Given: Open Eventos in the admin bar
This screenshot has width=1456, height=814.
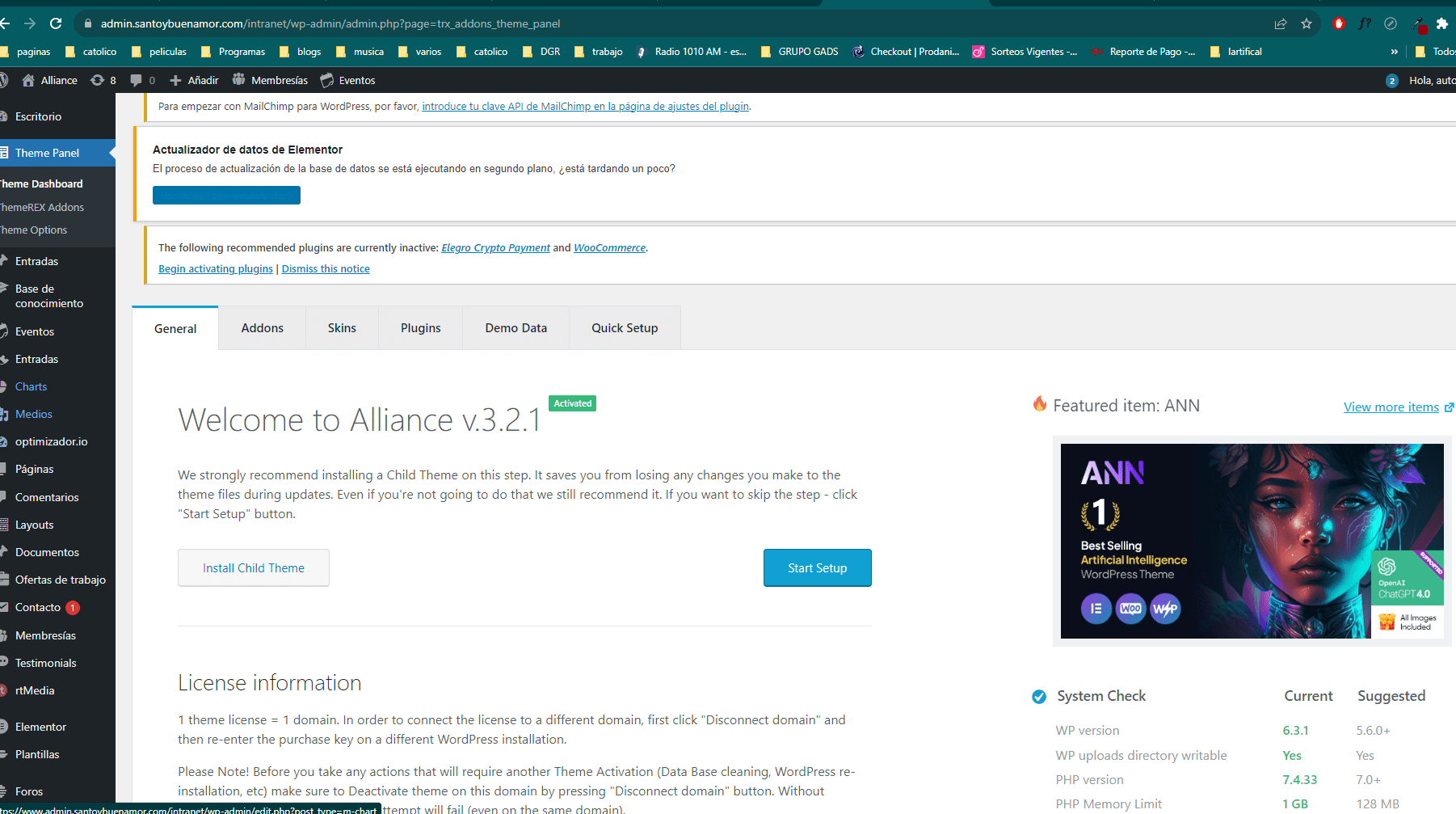Looking at the screenshot, I should [x=348, y=80].
